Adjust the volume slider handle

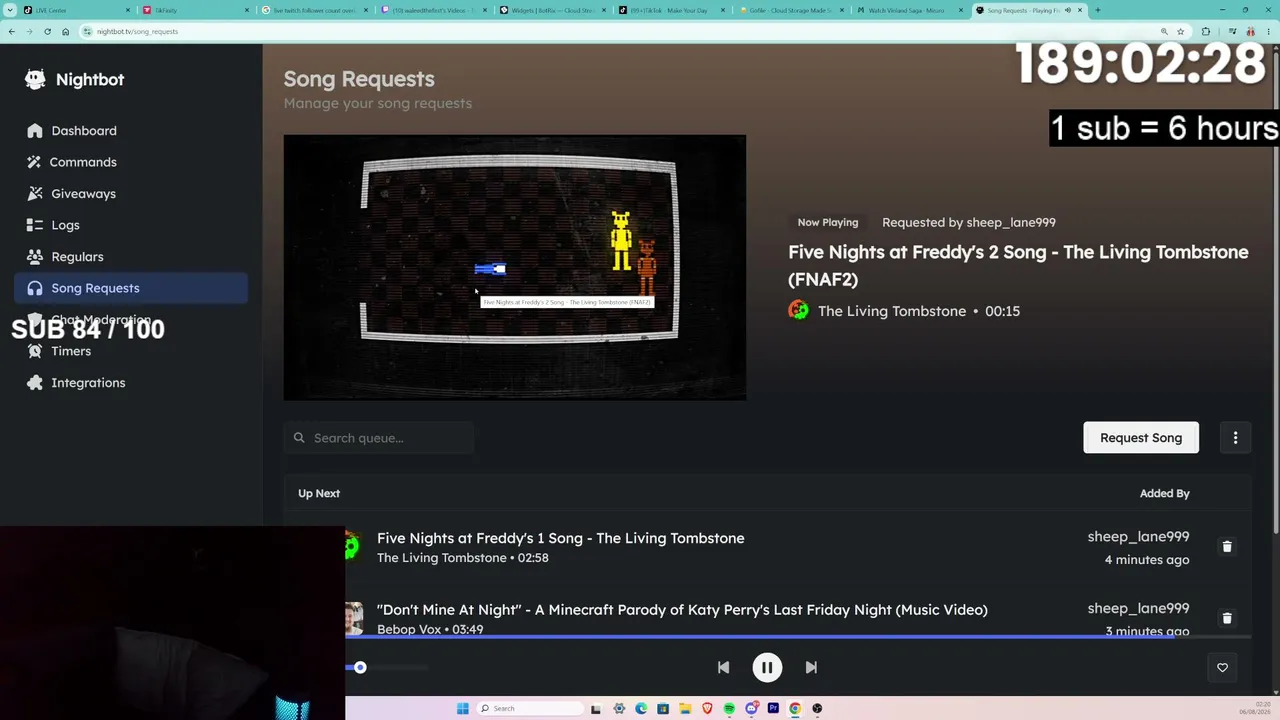[360, 667]
